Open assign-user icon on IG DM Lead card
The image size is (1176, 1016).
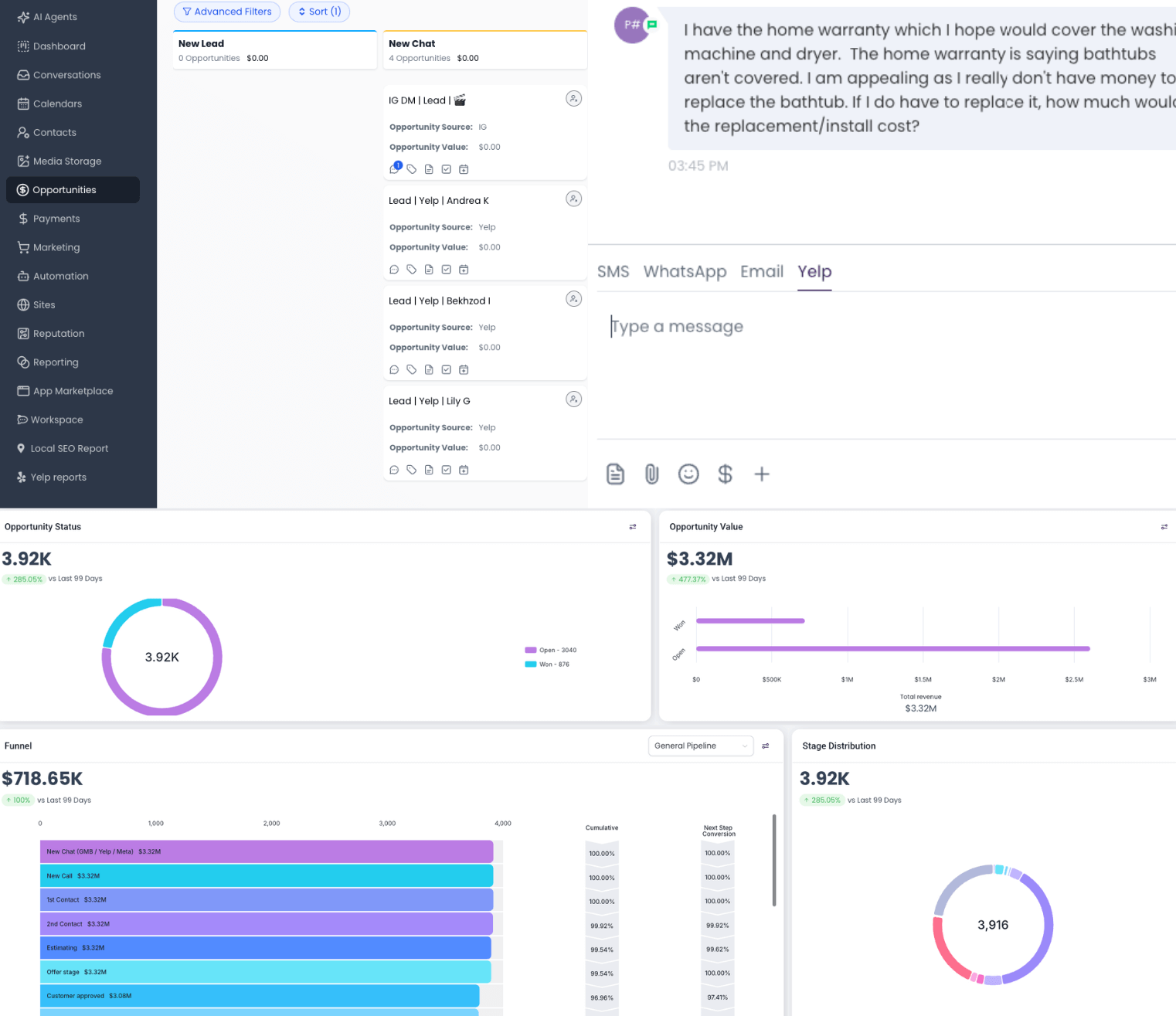coord(573,99)
